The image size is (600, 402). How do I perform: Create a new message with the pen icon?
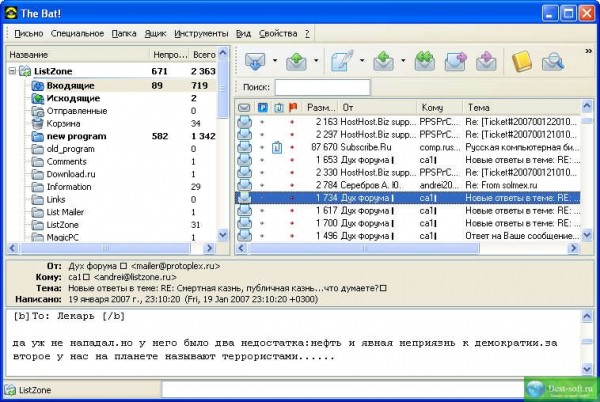click(342, 61)
